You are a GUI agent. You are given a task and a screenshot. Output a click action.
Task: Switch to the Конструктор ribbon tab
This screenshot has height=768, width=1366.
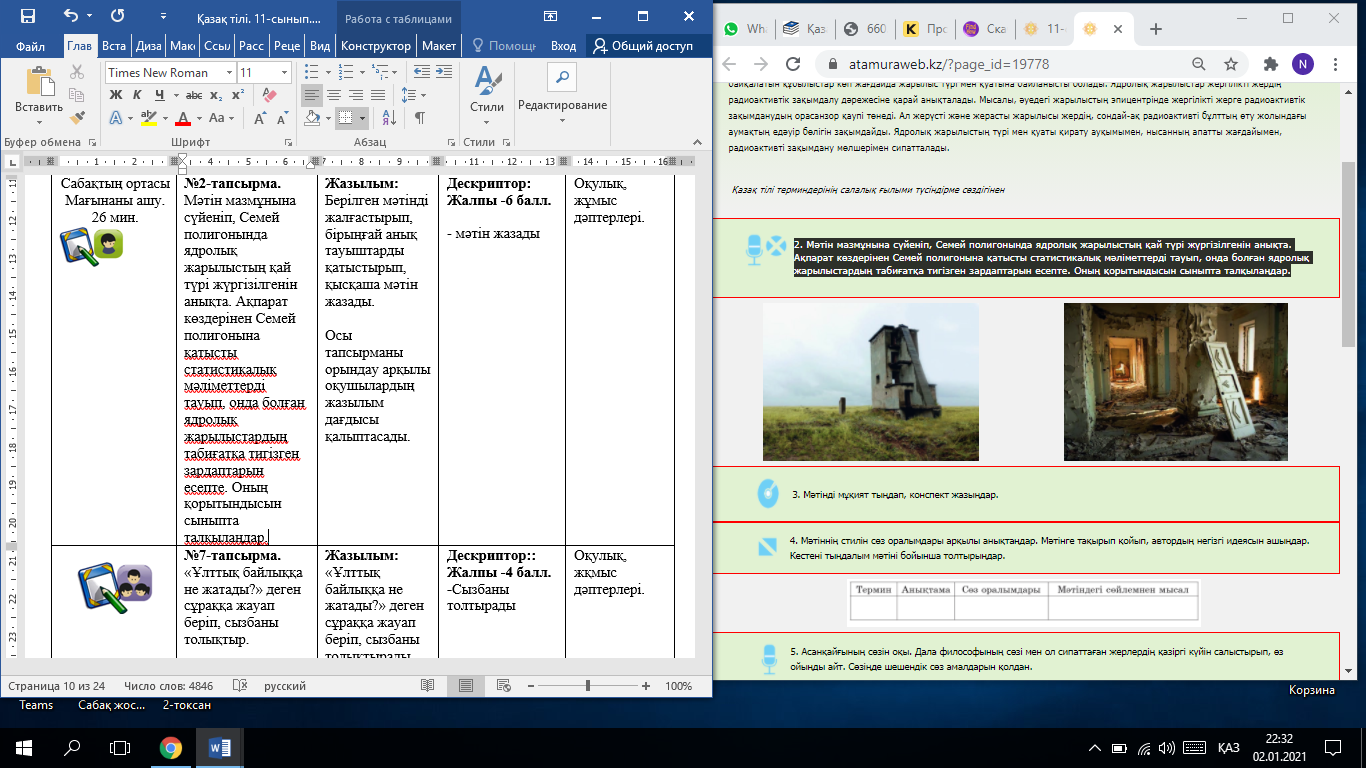(x=375, y=46)
